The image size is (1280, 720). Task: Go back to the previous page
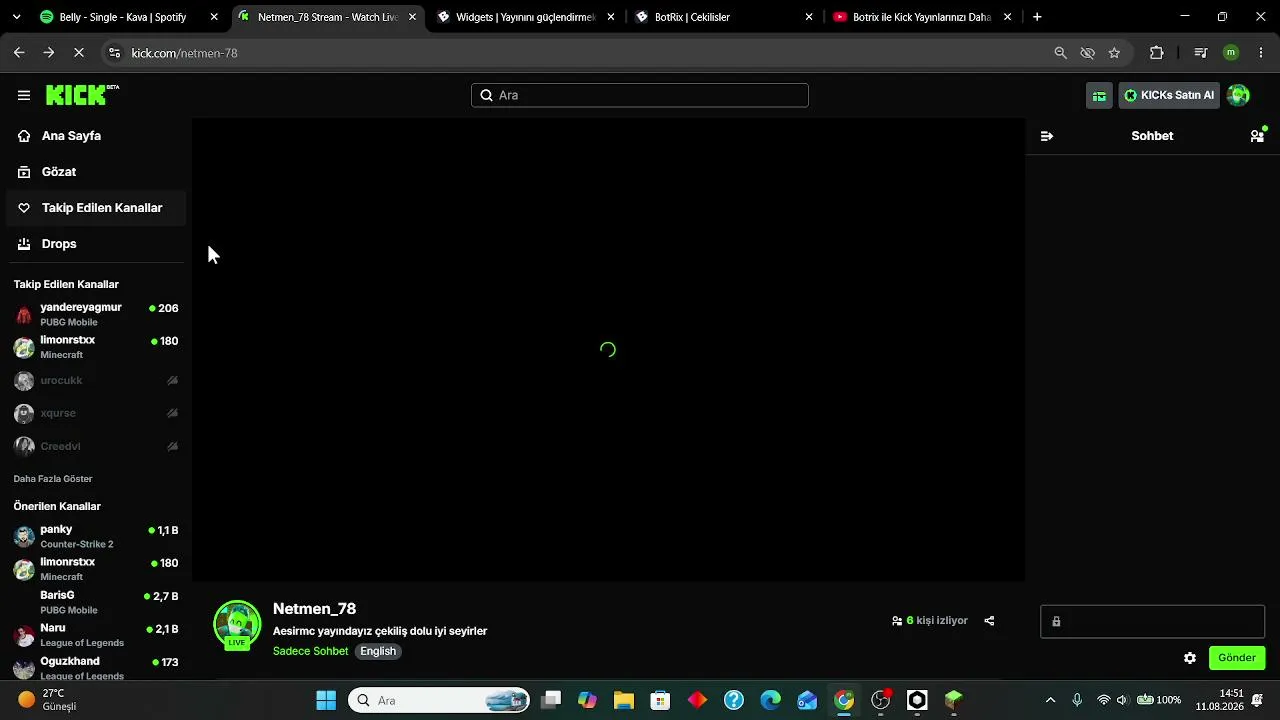click(19, 53)
